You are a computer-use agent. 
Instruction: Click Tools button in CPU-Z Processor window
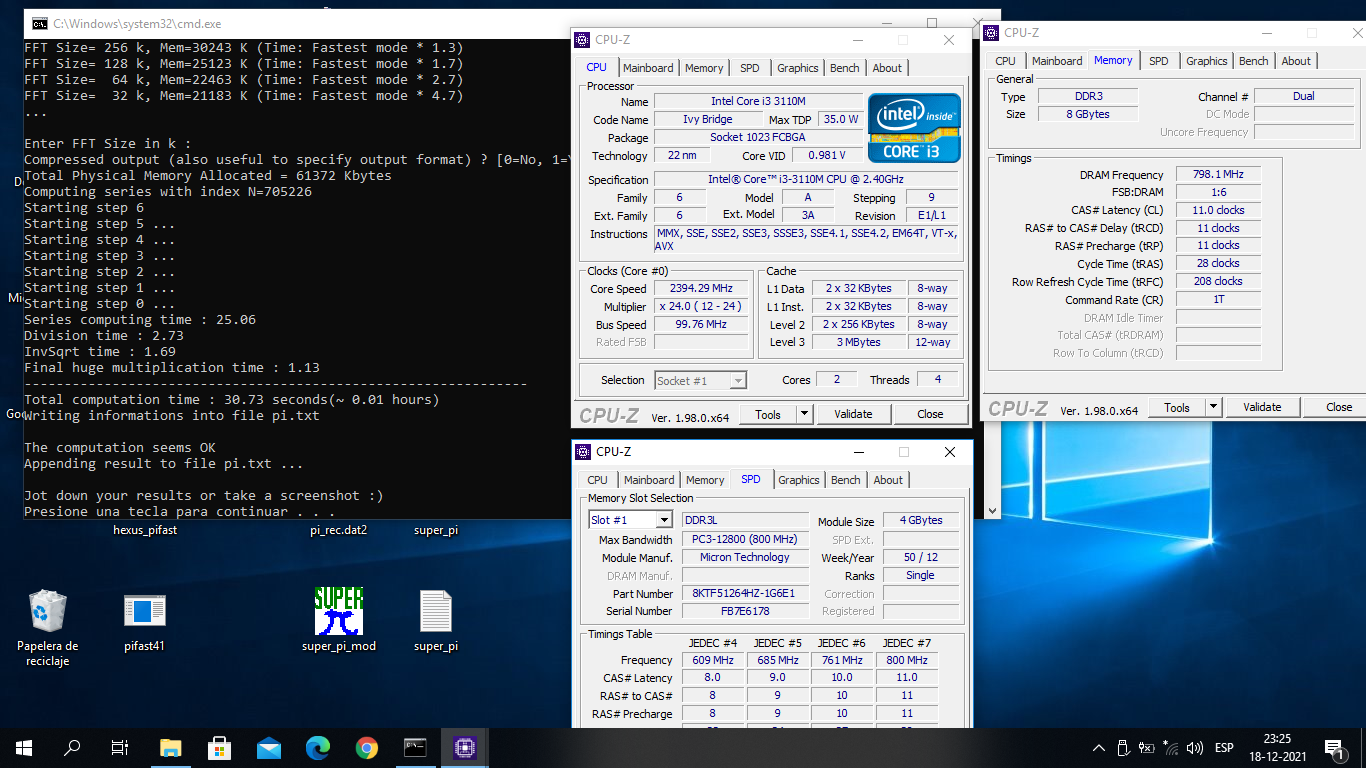768,414
